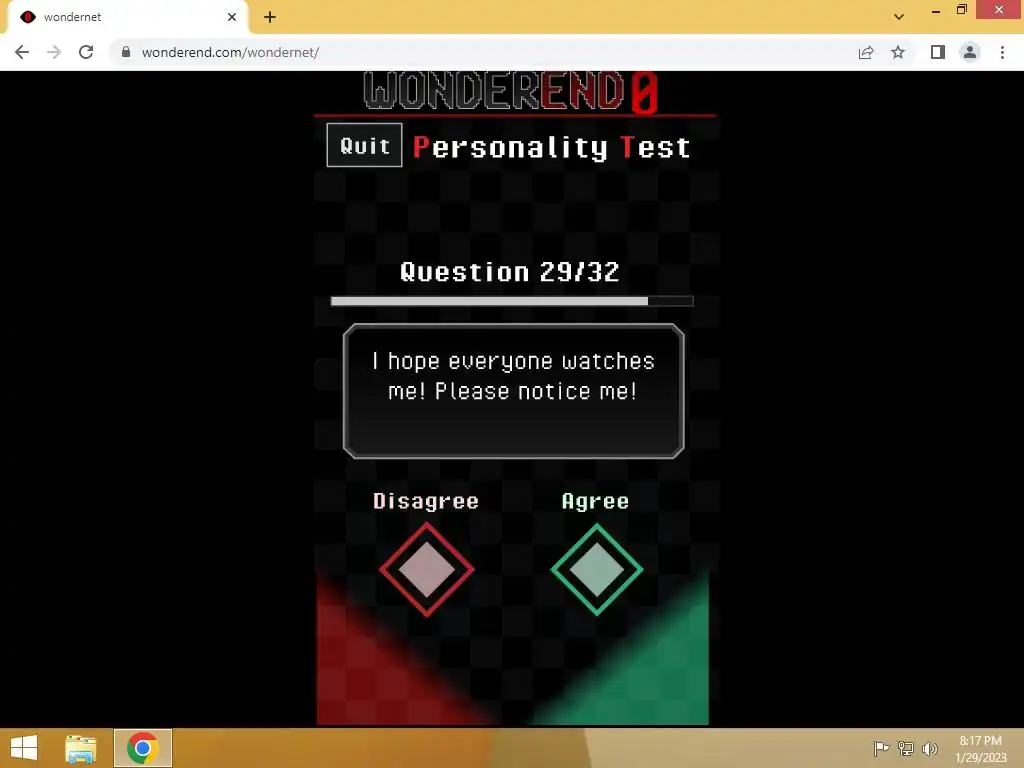Click the Quit button on the Personality Test

(364, 145)
